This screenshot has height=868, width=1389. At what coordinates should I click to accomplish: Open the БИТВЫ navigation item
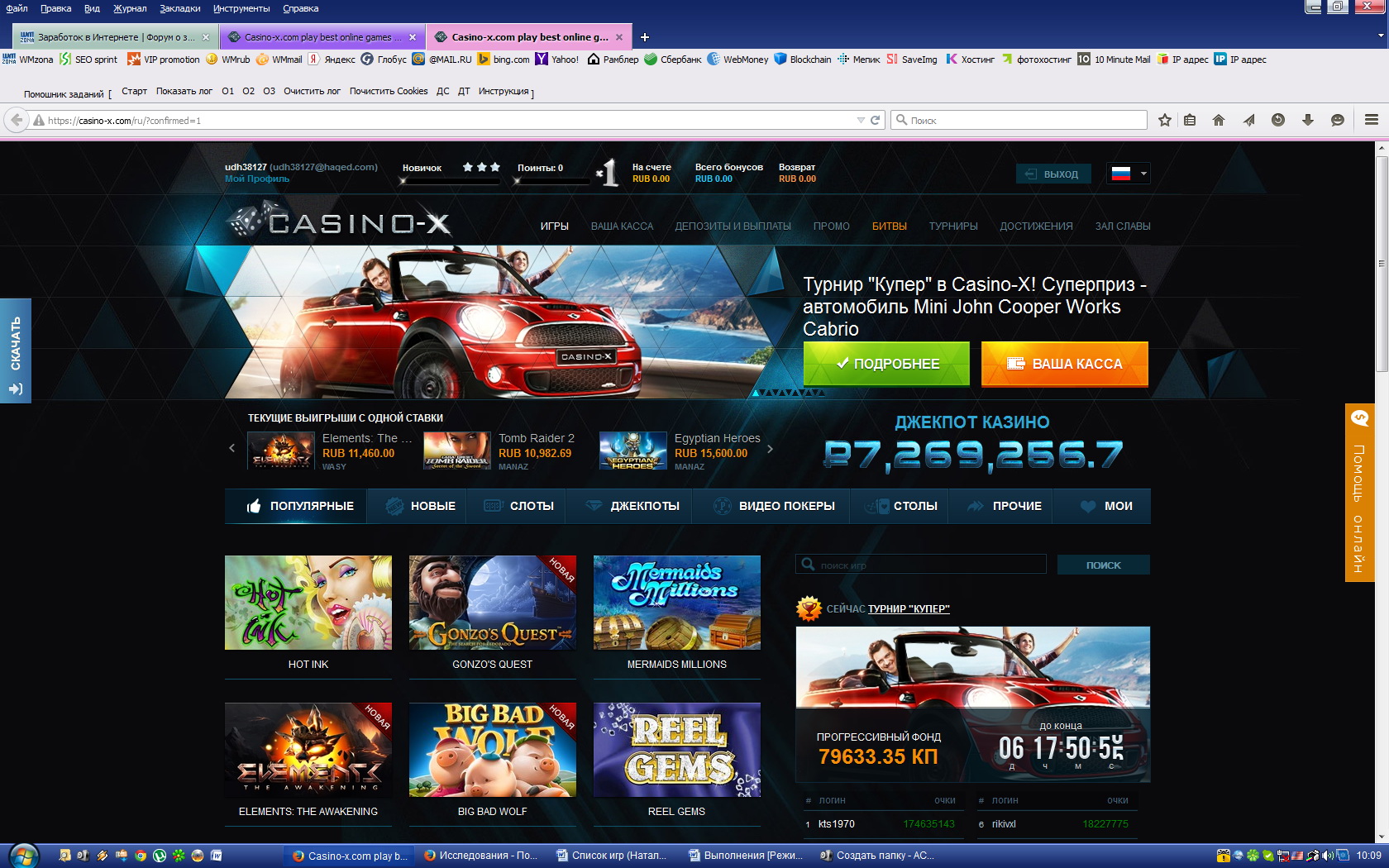[890, 226]
